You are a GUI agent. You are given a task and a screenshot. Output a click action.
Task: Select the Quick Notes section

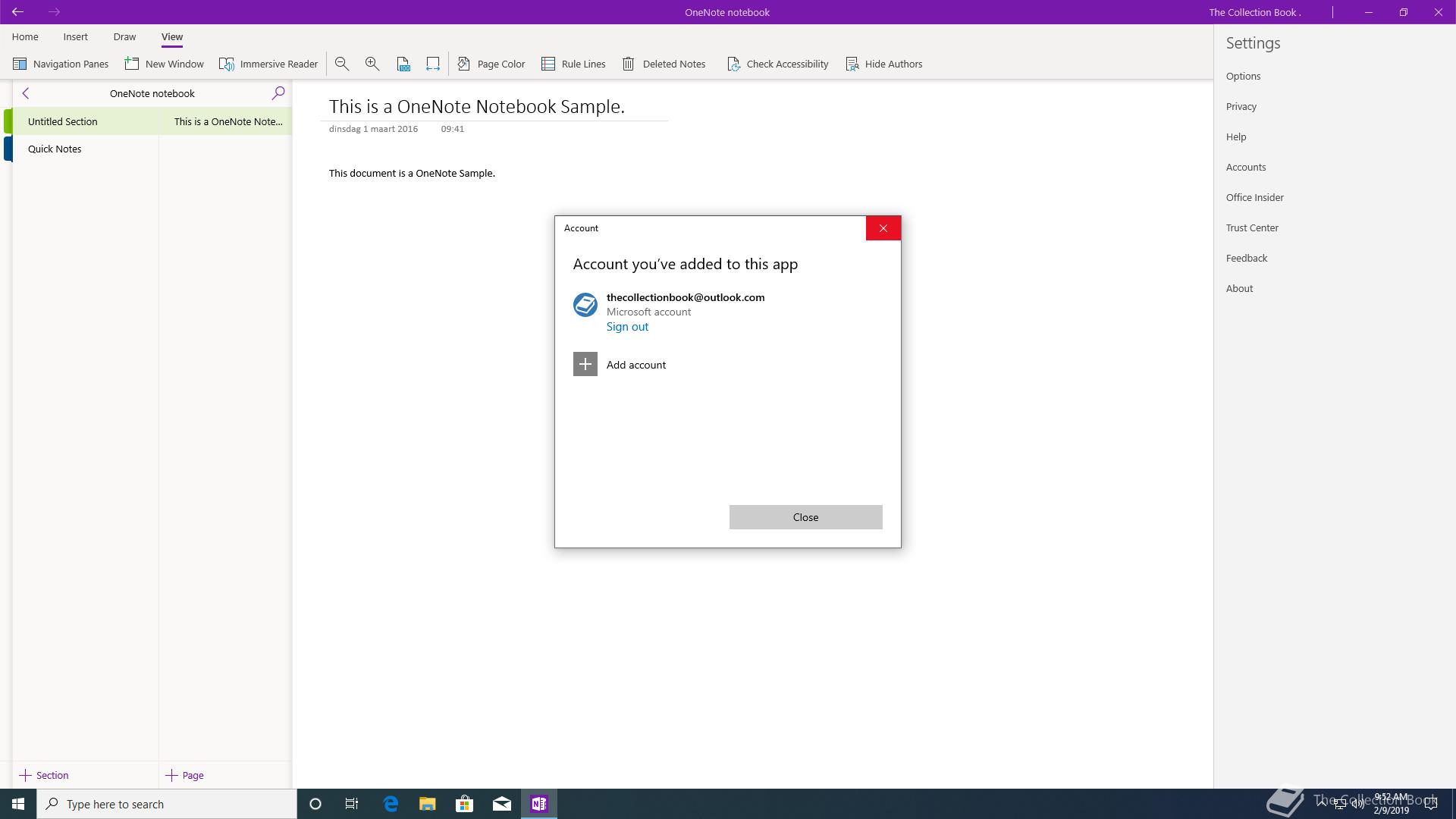click(x=85, y=149)
